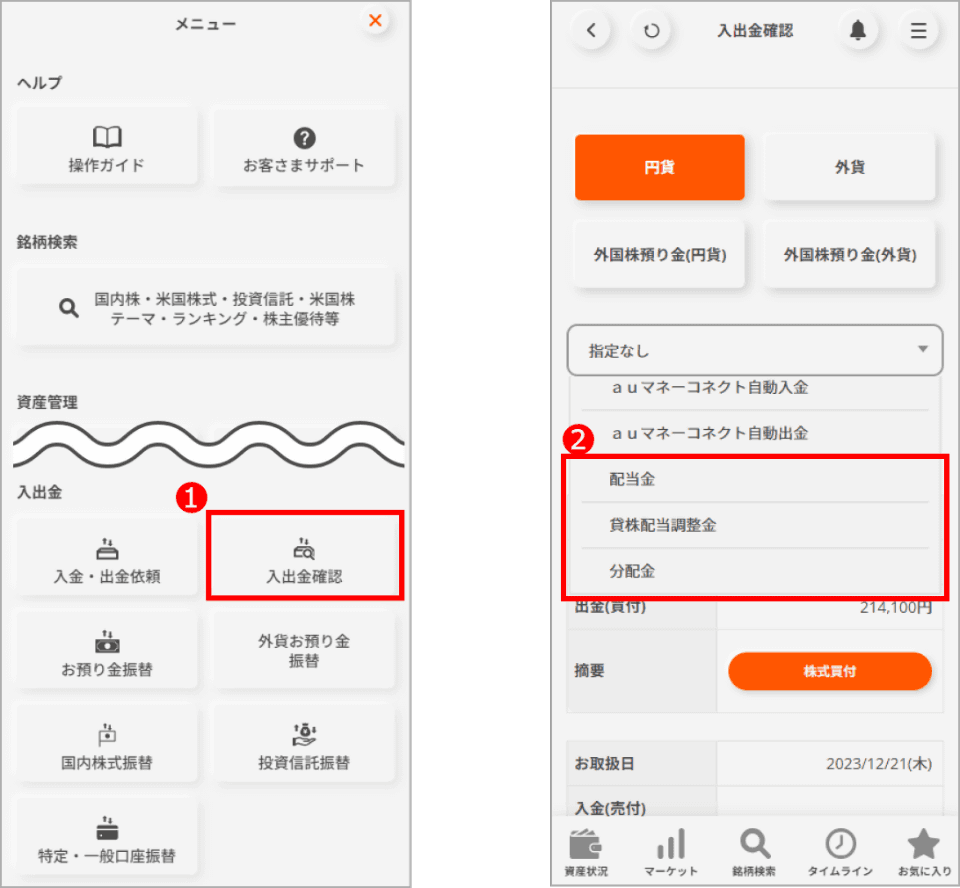
Task: Tap the refresh icon at the top
Action: [x=652, y=30]
